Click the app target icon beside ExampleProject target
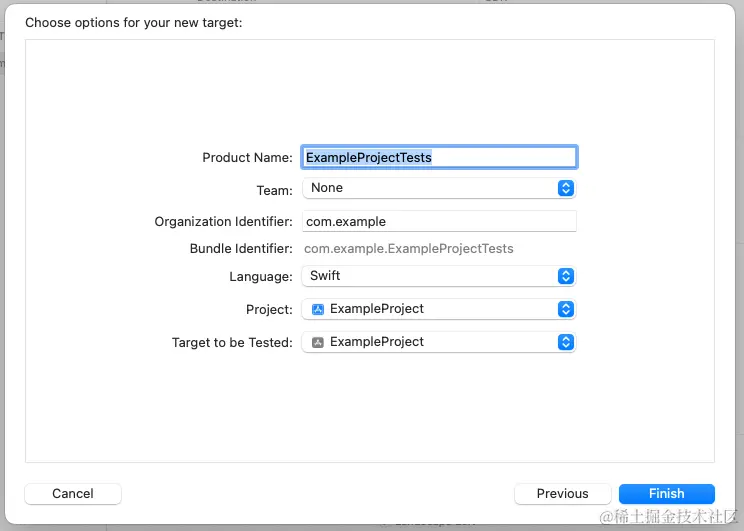Viewport: 744px width, 531px height. point(317,342)
